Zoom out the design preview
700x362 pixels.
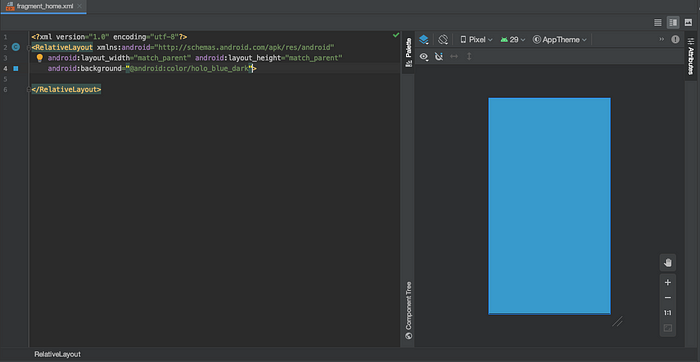tap(667, 298)
